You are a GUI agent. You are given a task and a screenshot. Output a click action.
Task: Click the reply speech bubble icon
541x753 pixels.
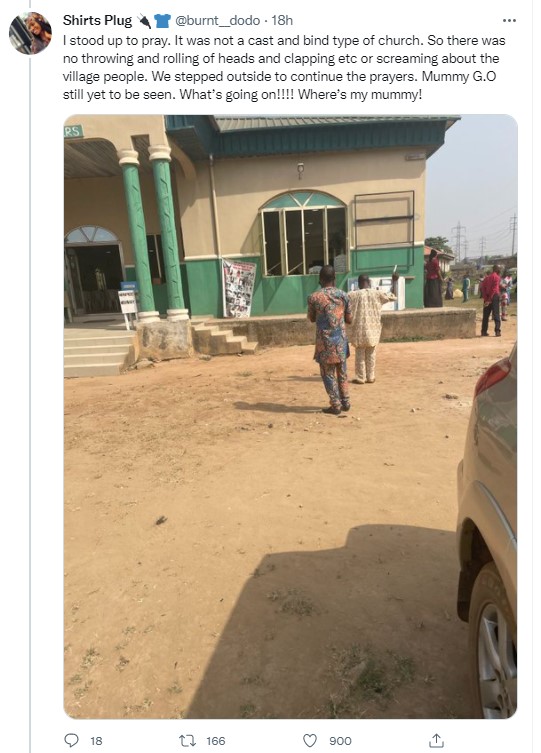[x=71, y=740]
